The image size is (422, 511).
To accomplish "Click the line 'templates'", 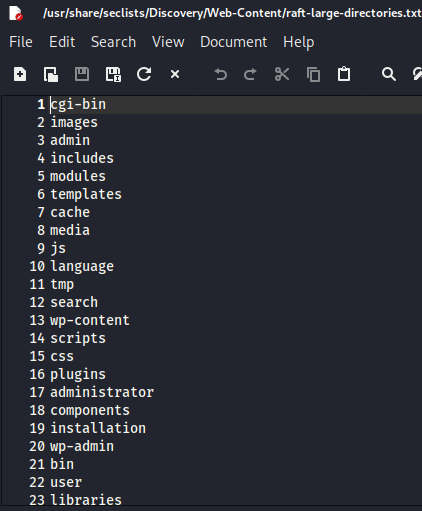I will click(x=86, y=194).
